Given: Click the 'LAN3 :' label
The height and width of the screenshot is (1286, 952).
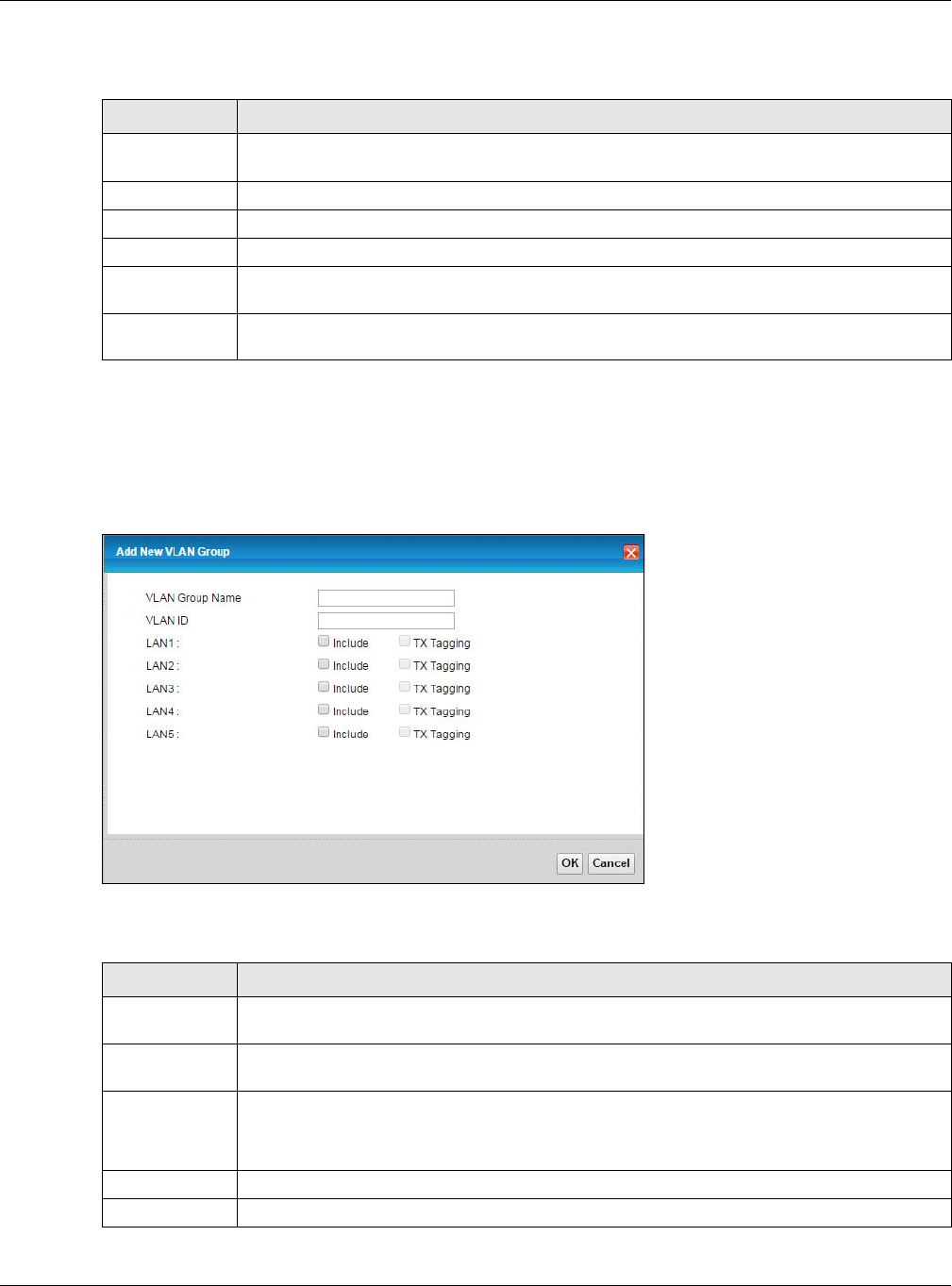Looking at the screenshot, I should coord(162,689).
